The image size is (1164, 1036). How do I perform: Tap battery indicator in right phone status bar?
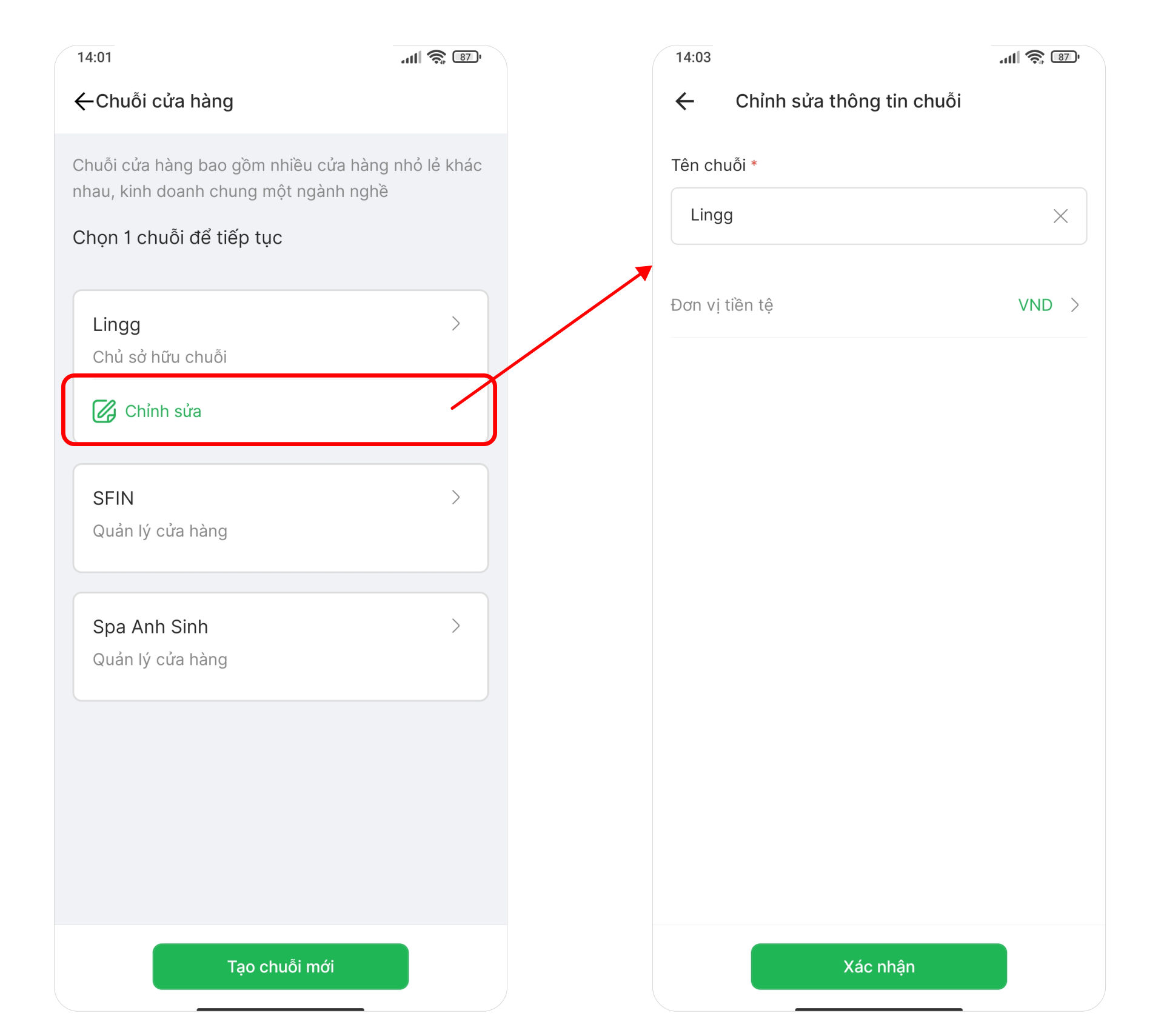[x=1065, y=57]
